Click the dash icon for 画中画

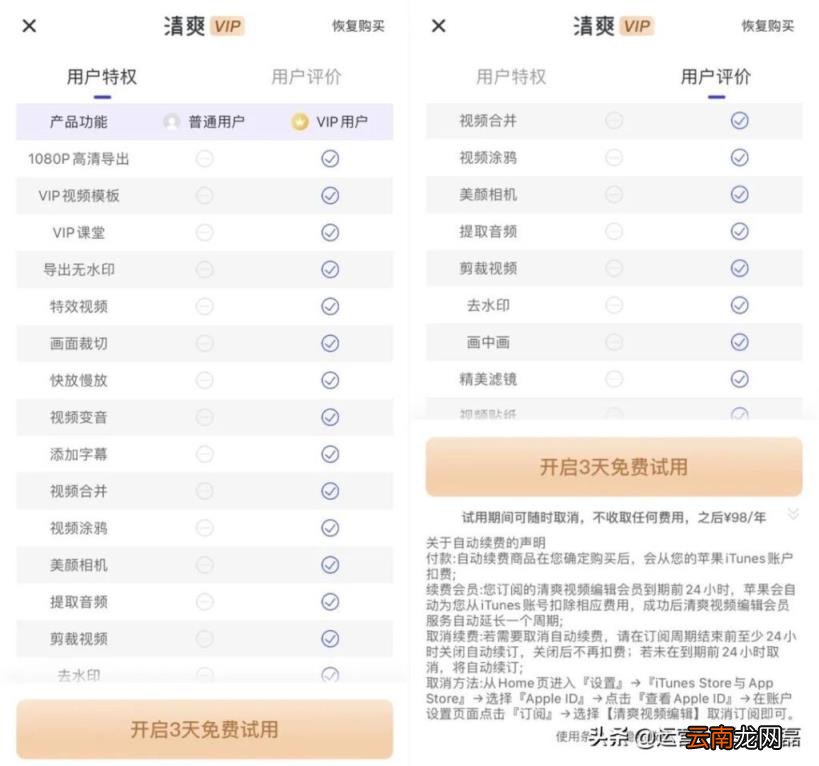[614, 342]
